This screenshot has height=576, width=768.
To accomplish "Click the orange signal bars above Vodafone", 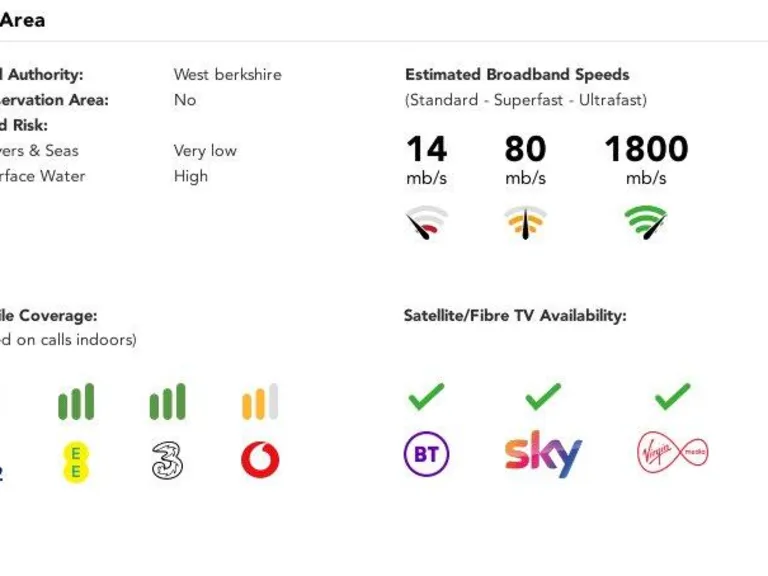I will pos(260,402).
